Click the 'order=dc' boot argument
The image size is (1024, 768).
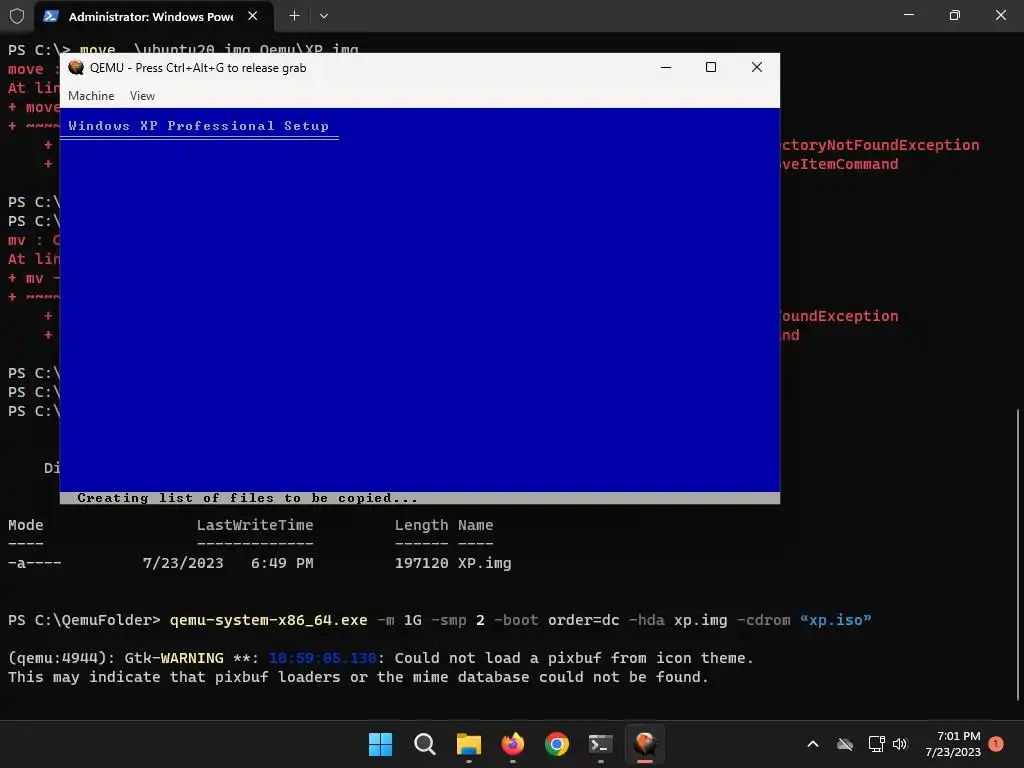(x=583, y=620)
